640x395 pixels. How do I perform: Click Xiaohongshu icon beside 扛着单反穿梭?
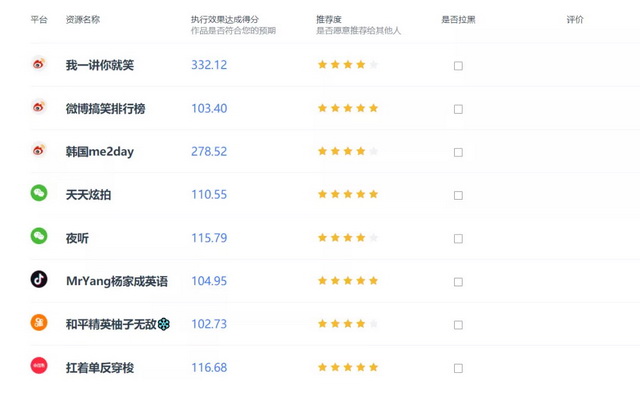coord(39,366)
